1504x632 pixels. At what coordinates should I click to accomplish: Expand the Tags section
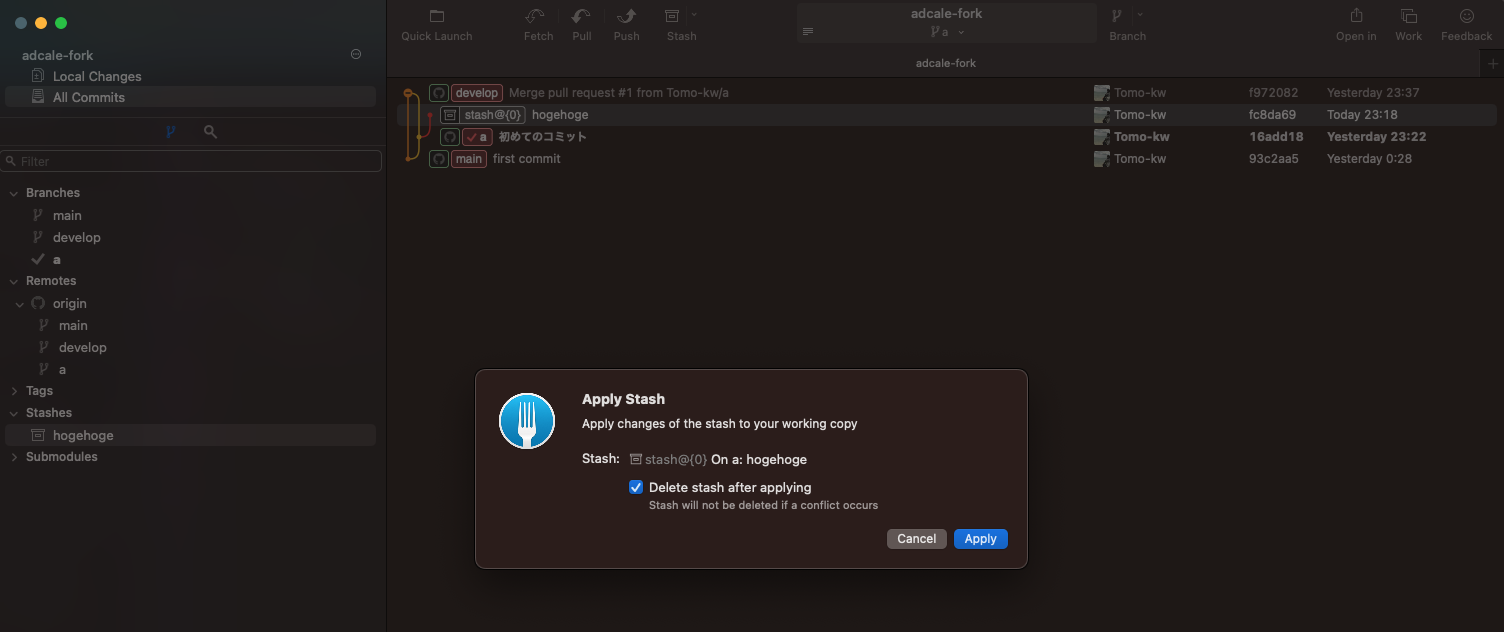pyautogui.click(x=14, y=390)
